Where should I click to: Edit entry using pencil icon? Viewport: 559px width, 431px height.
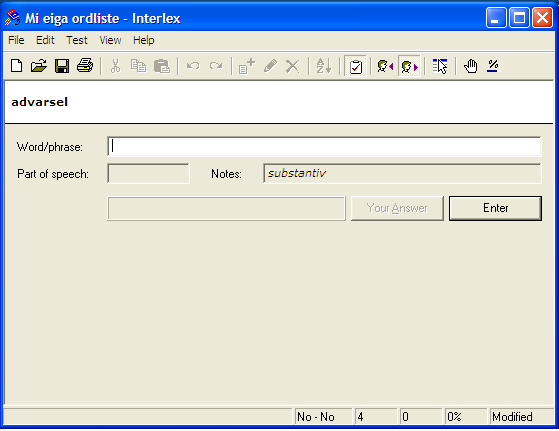[x=270, y=66]
